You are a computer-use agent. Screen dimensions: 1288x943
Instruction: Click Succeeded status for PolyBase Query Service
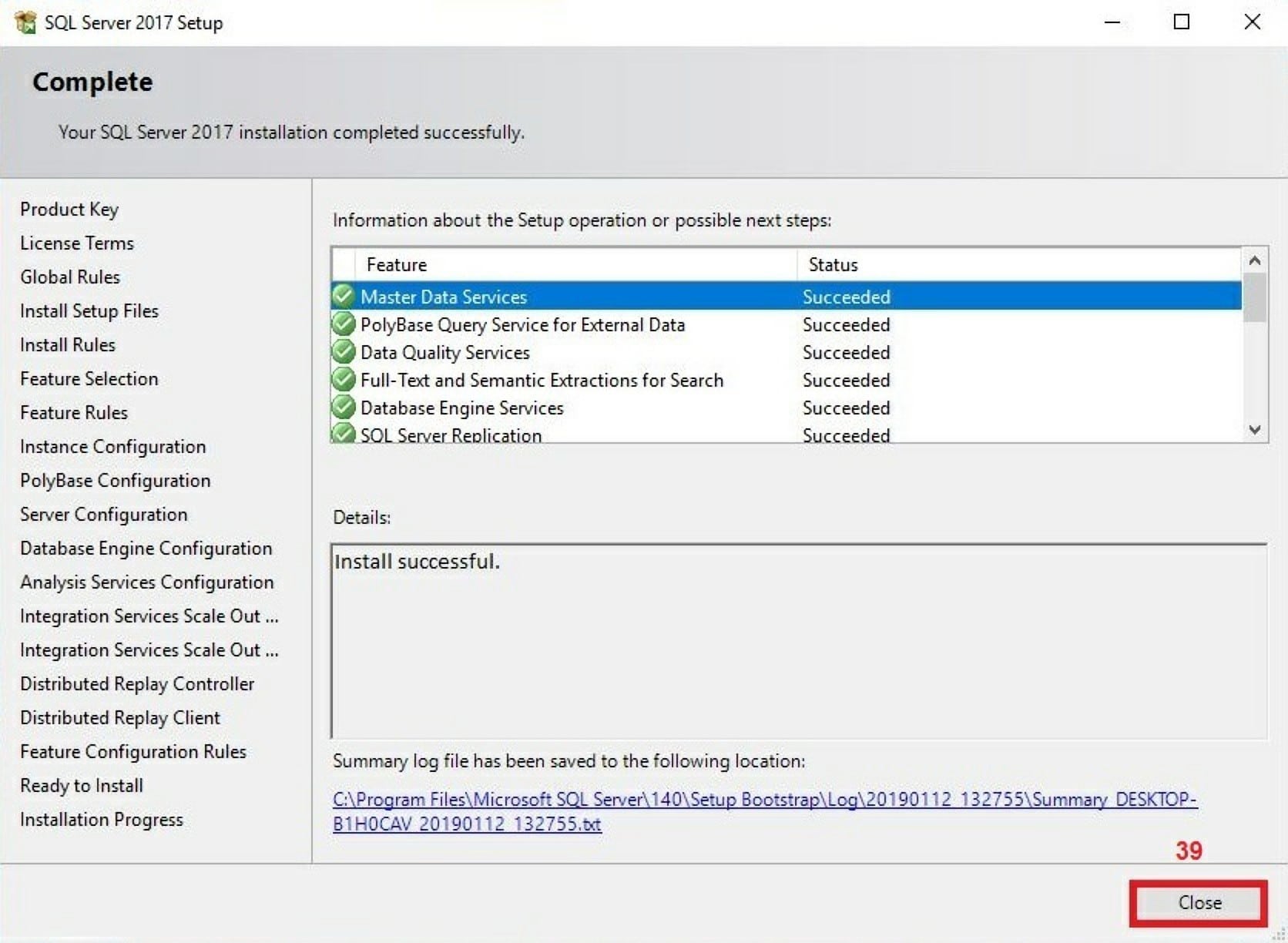click(846, 324)
